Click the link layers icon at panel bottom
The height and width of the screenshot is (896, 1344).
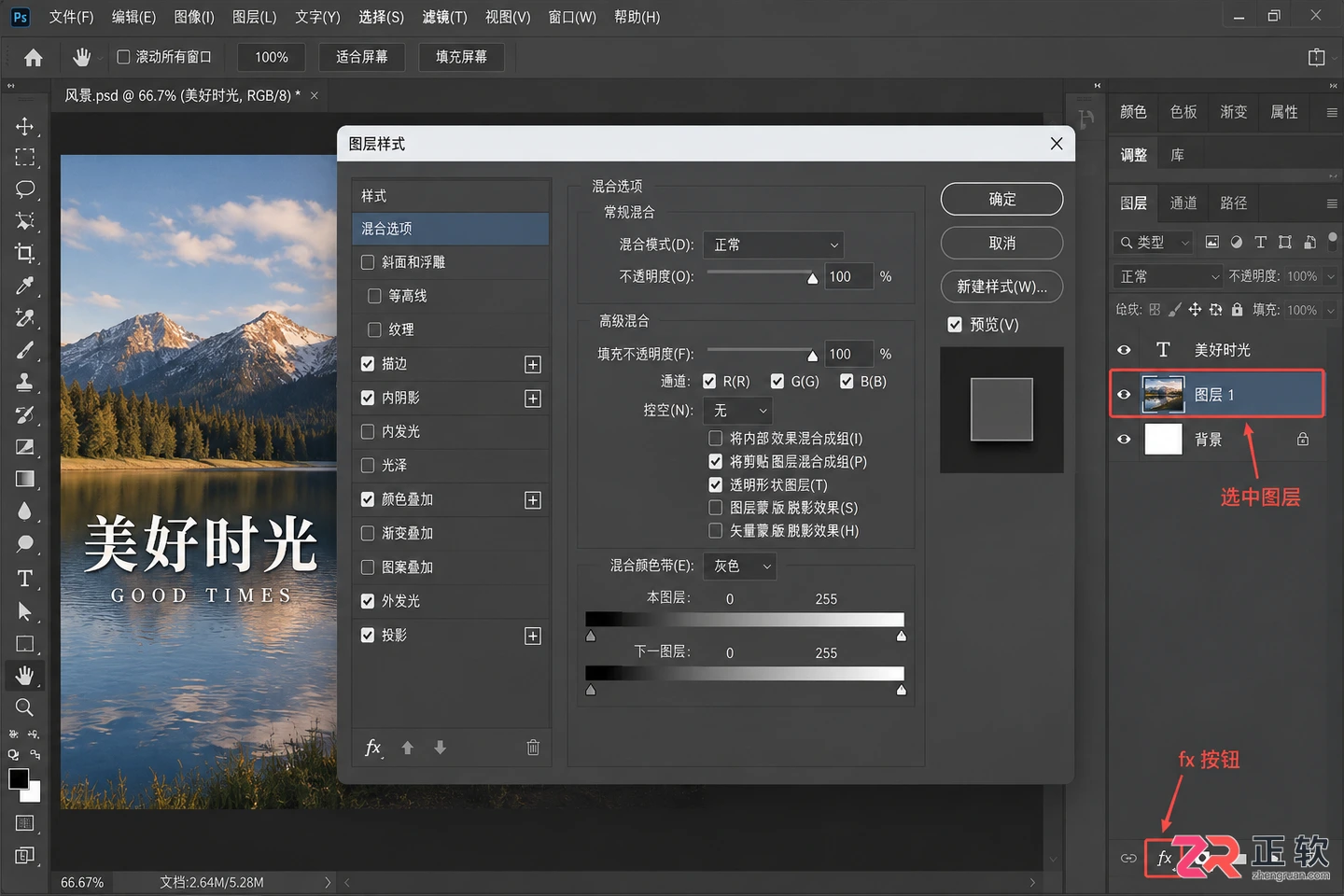point(1127,858)
